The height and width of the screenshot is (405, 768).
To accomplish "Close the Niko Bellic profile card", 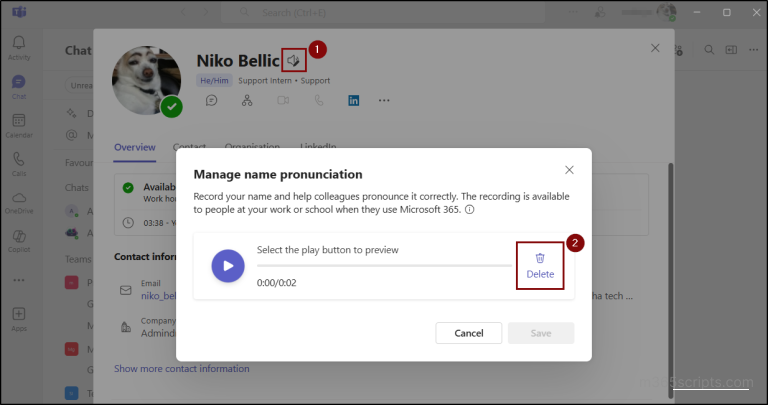I will (x=655, y=48).
